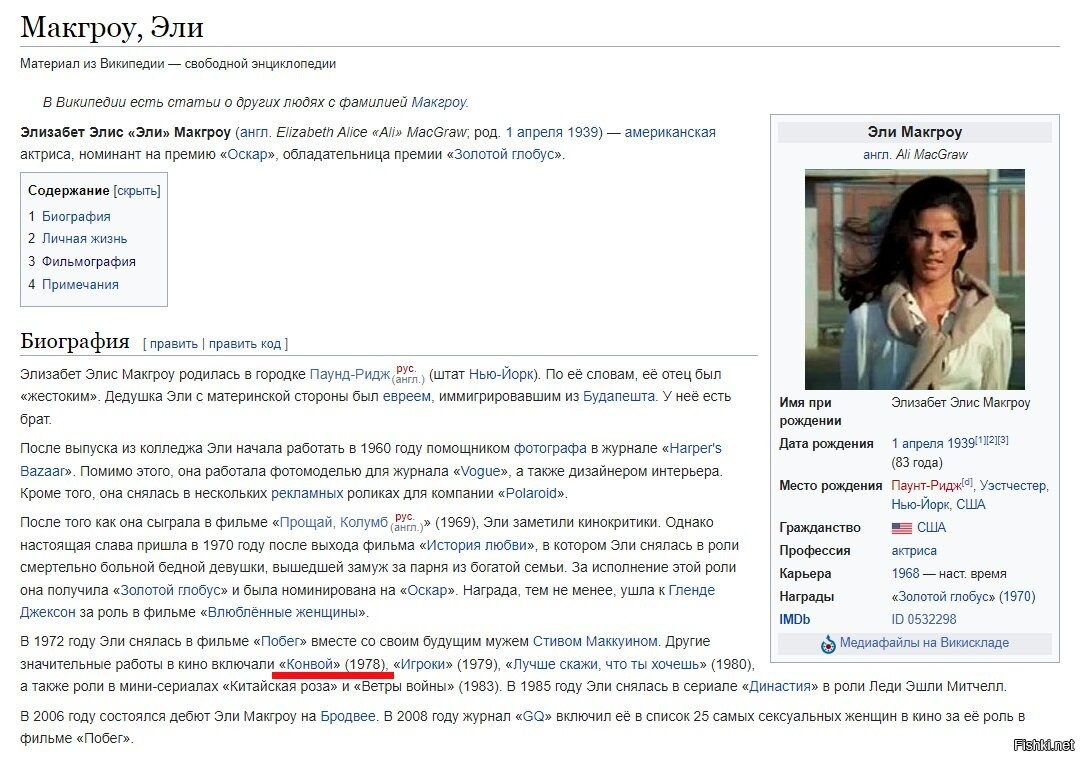Open the Polaroid link

click(x=531, y=494)
